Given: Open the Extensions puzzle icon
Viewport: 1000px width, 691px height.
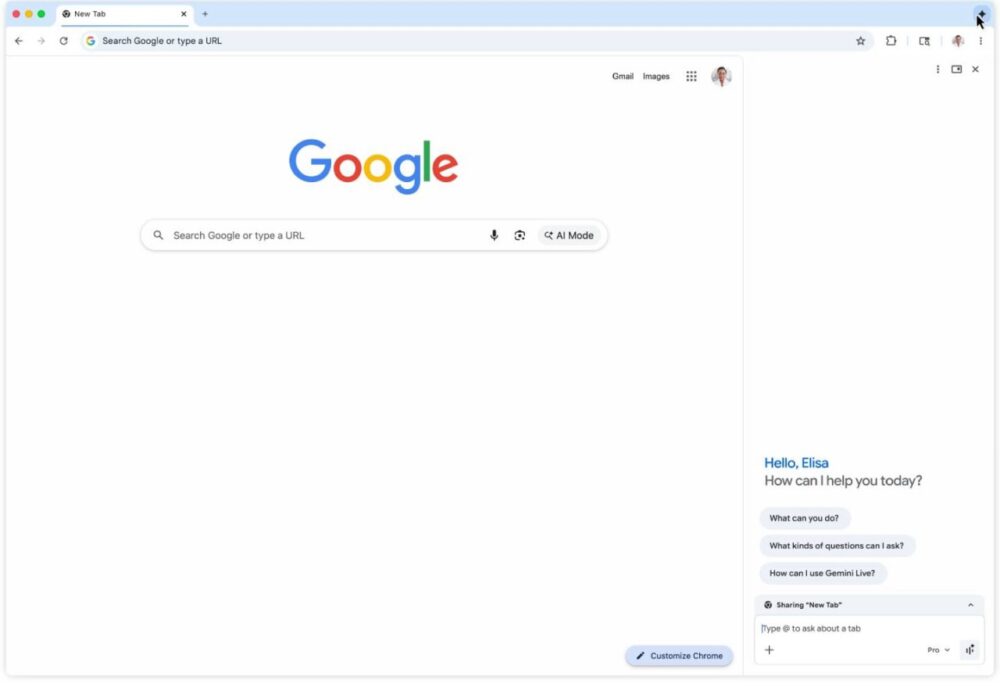Looking at the screenshot, I should [891, 41].
